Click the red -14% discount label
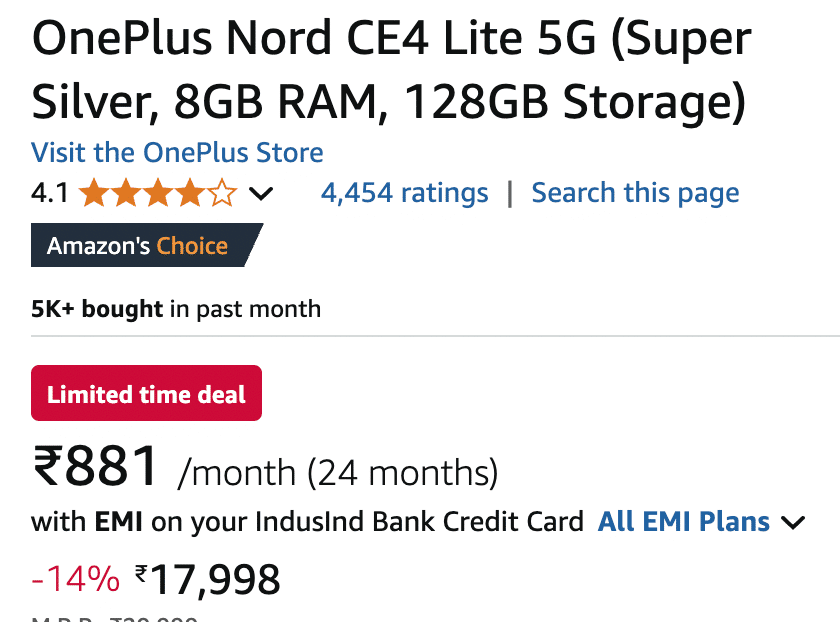 (x=75, y=578)
